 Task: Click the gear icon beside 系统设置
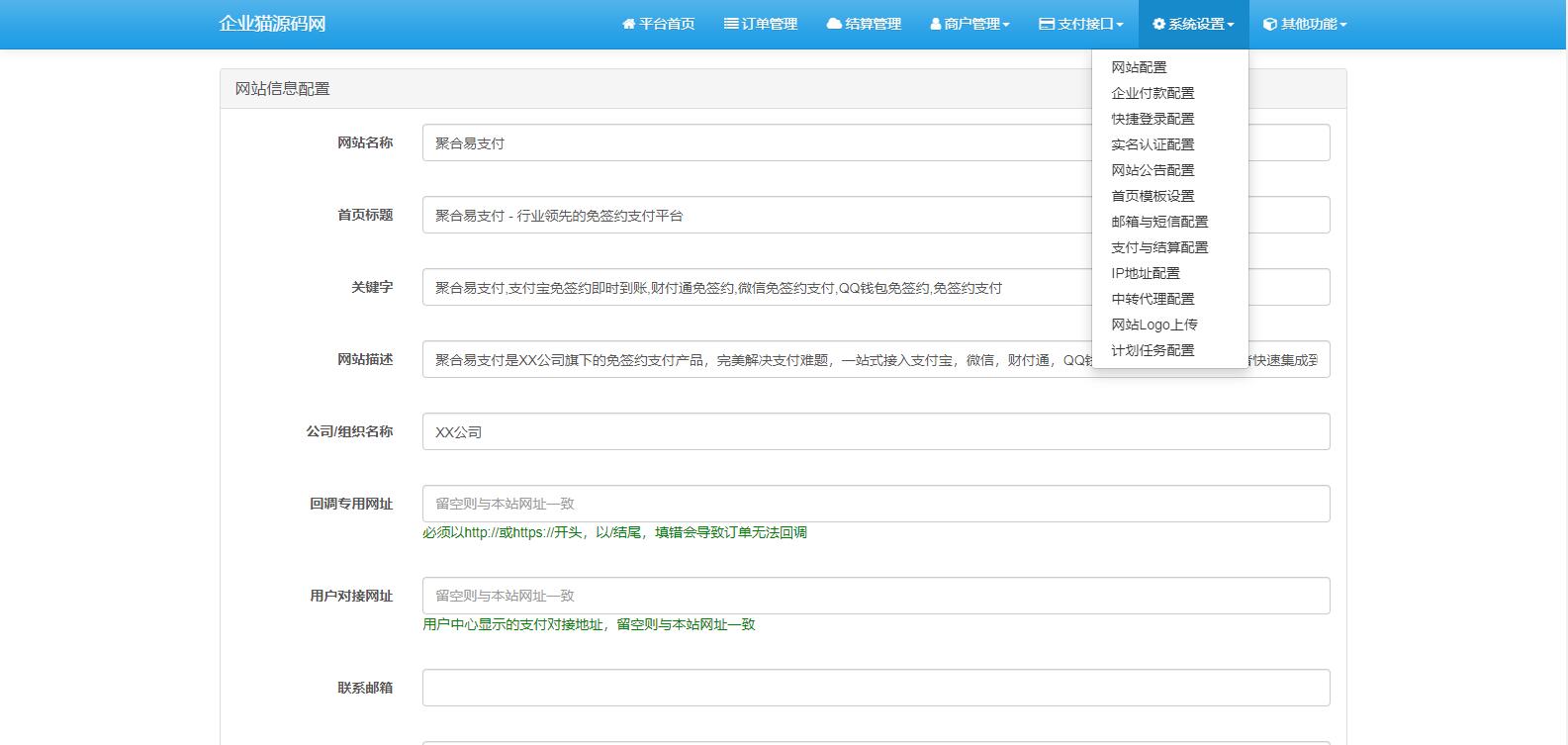pos(1158,24)
